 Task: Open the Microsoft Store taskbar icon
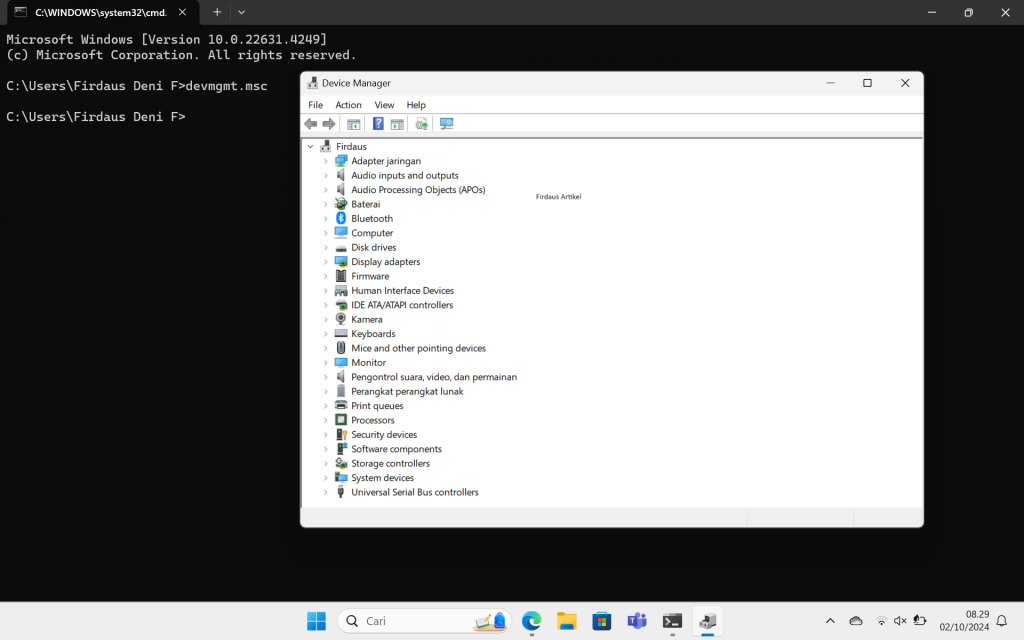click(601, 621)
